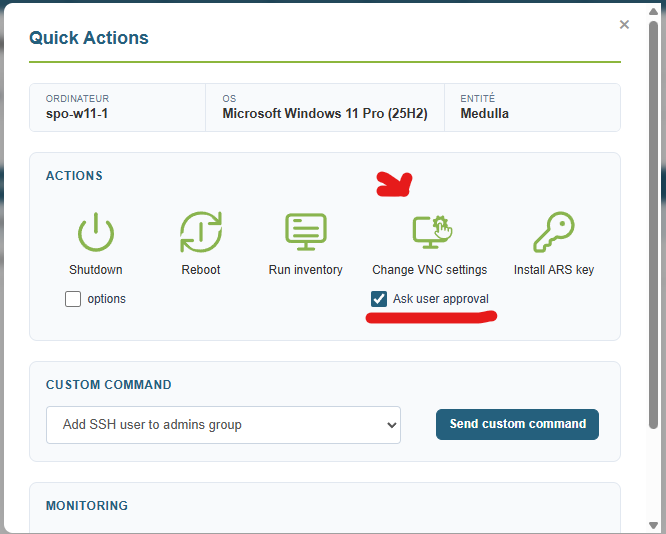Uncheck the Ask user approval checkbox
The height and width of the screenshot is (534, 666).
coord(379,299)
